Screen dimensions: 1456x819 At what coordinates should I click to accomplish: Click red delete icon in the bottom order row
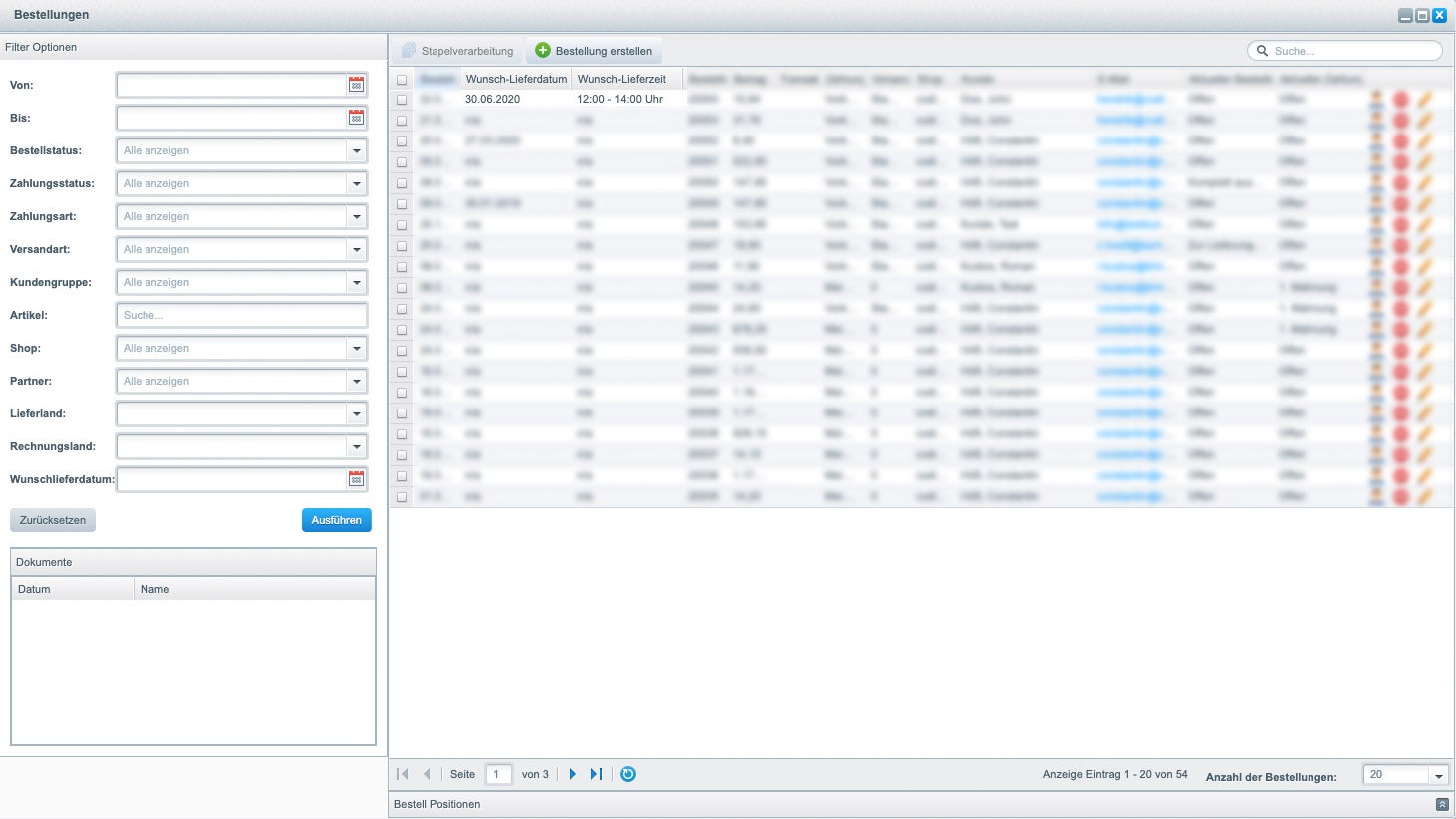[1400, 496]
